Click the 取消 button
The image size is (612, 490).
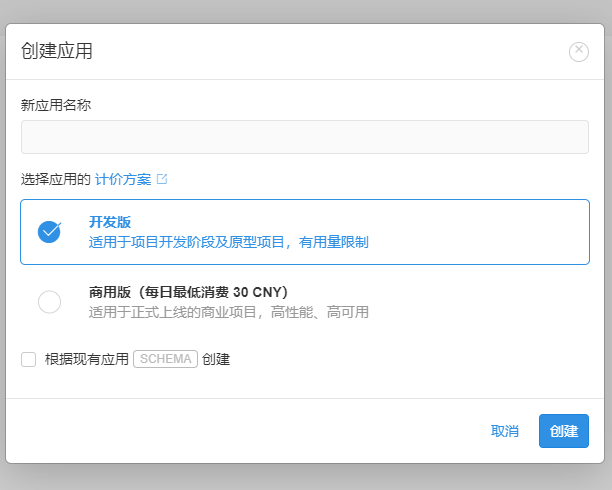click(504, 431)
